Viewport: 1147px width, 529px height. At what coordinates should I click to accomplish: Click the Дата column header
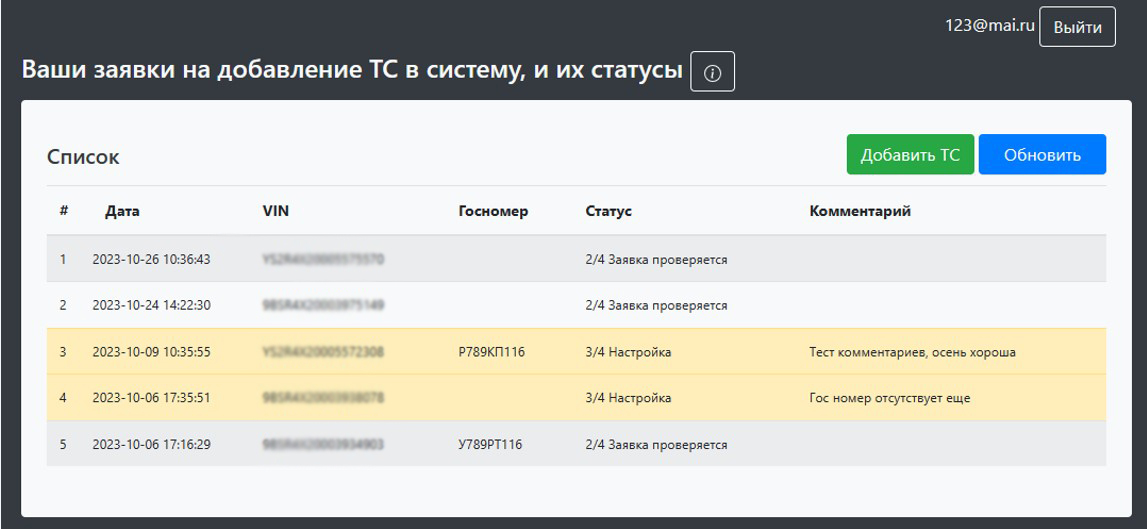tap(122, 211)
